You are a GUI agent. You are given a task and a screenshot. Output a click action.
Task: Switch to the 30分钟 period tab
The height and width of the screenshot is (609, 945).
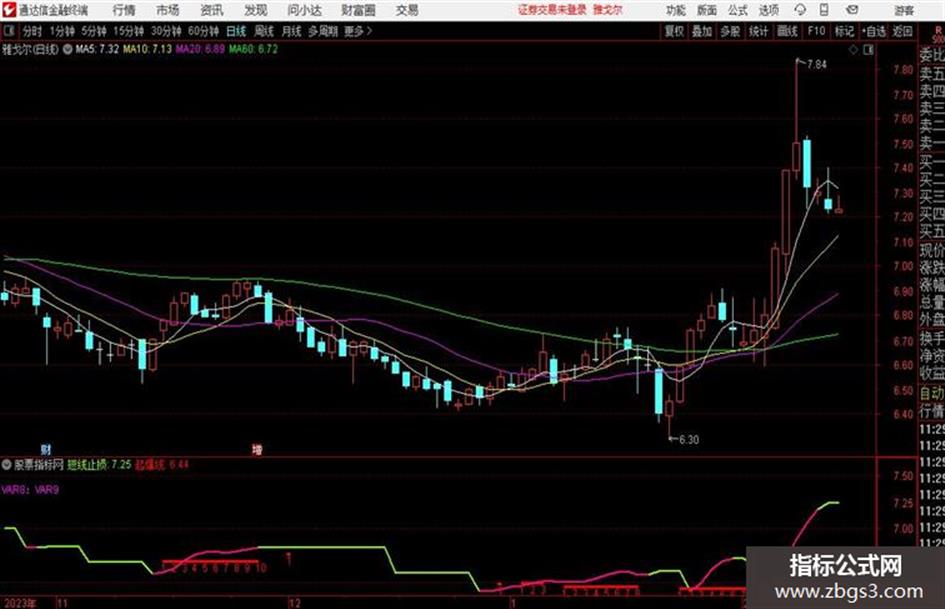(166, 31)
